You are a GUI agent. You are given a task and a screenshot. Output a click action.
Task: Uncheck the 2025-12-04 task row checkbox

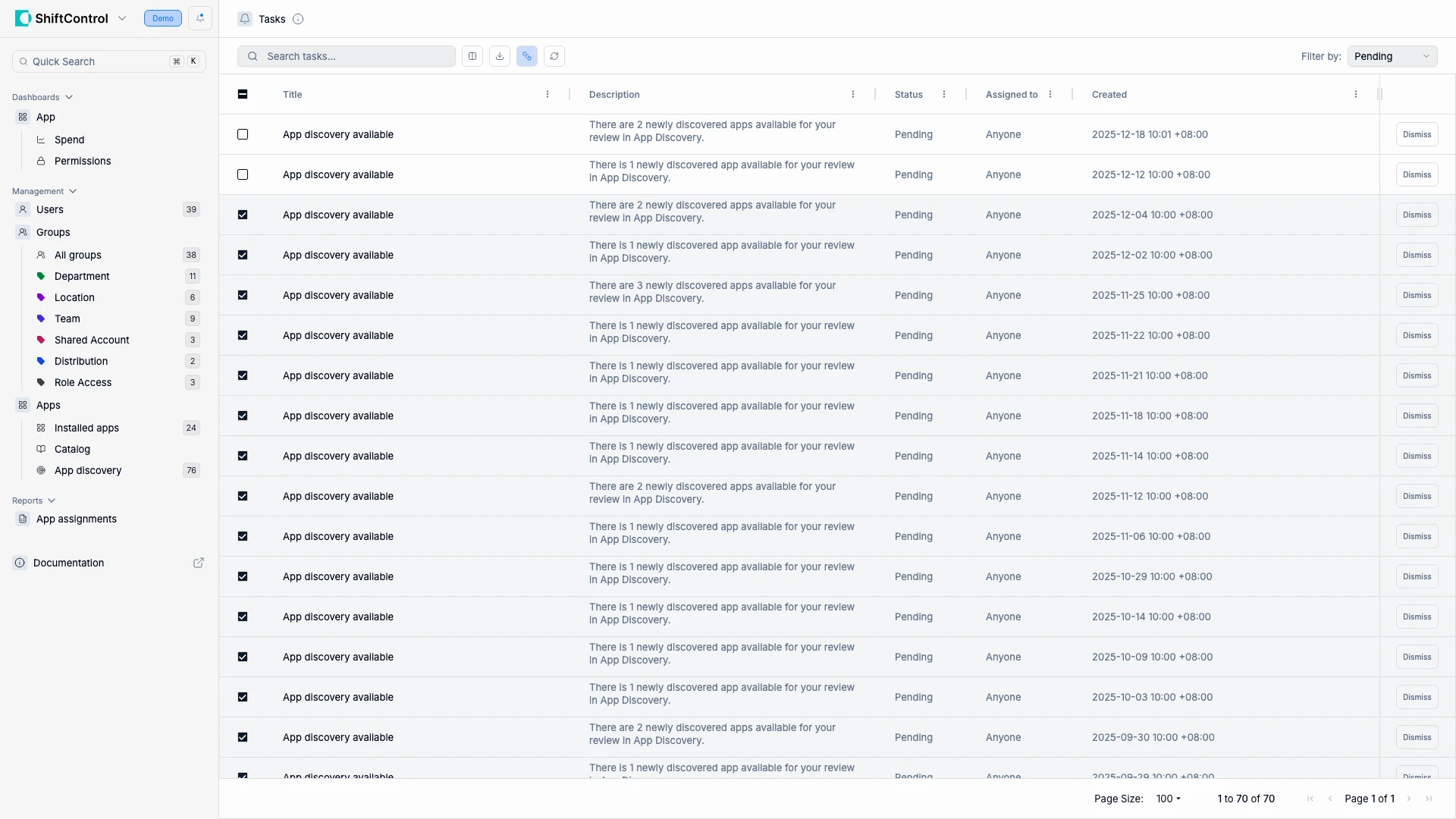pos(243,215)
